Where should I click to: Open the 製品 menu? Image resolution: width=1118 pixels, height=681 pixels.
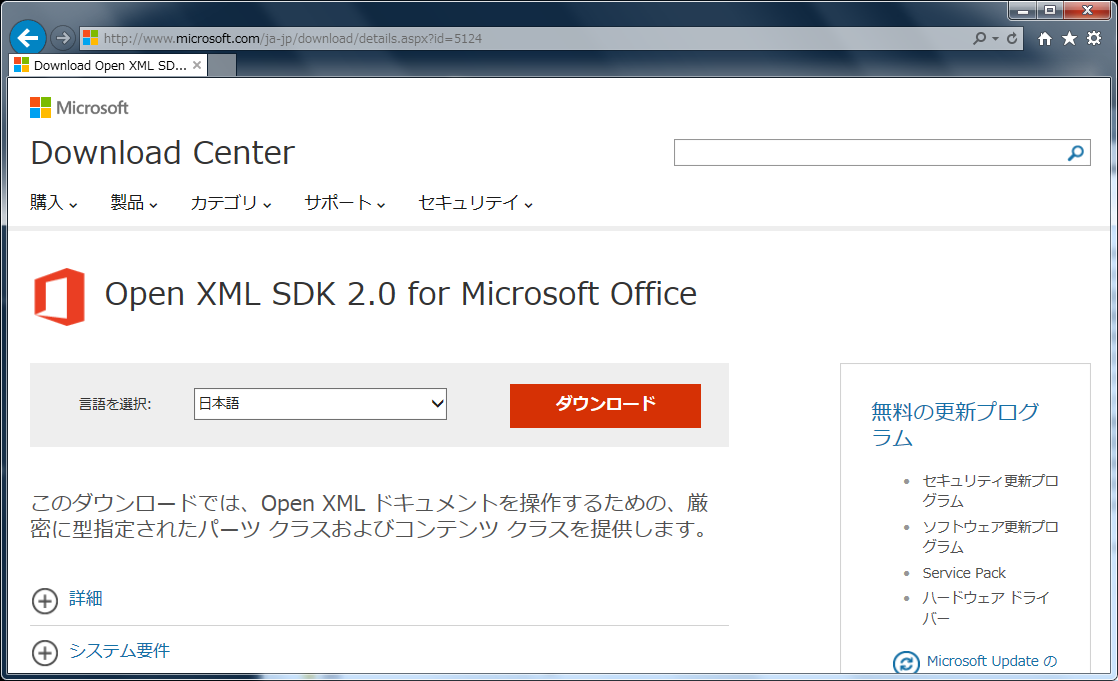point(134,203)
